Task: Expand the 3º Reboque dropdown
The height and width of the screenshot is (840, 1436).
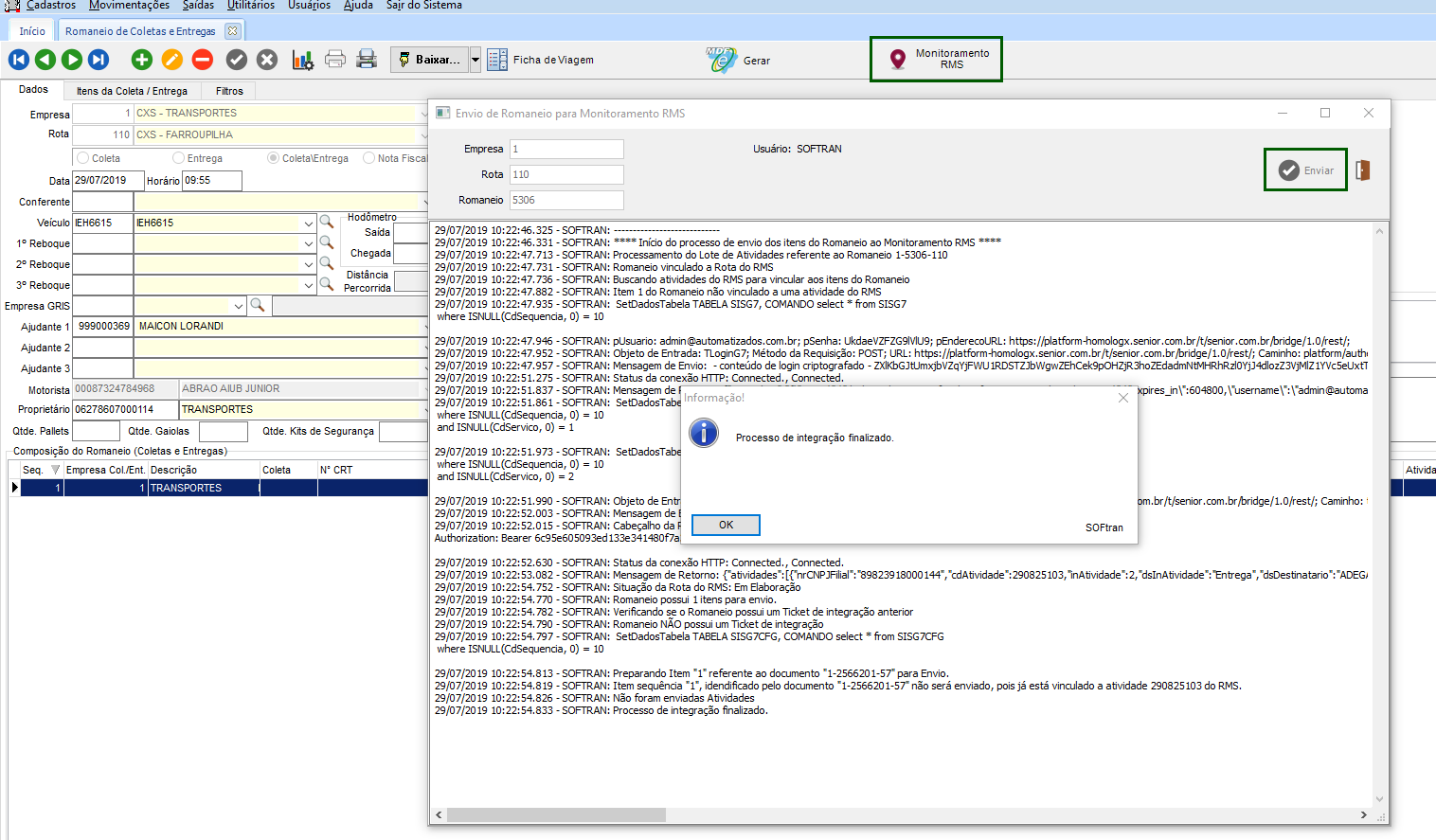Action: [309, 286]
